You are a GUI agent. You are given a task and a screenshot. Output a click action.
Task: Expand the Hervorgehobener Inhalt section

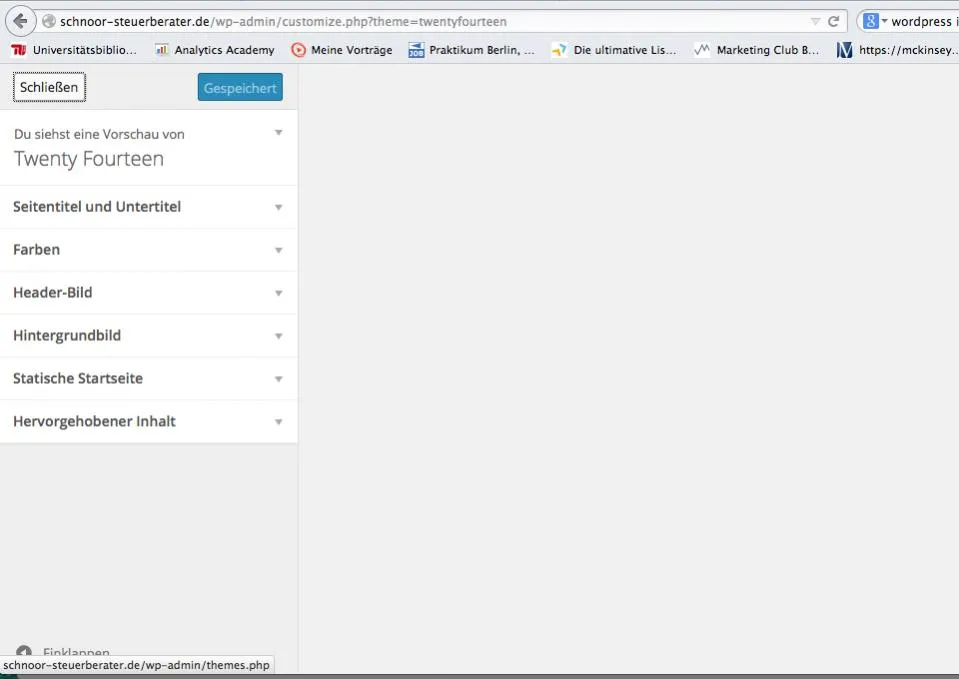click(149, 421)
